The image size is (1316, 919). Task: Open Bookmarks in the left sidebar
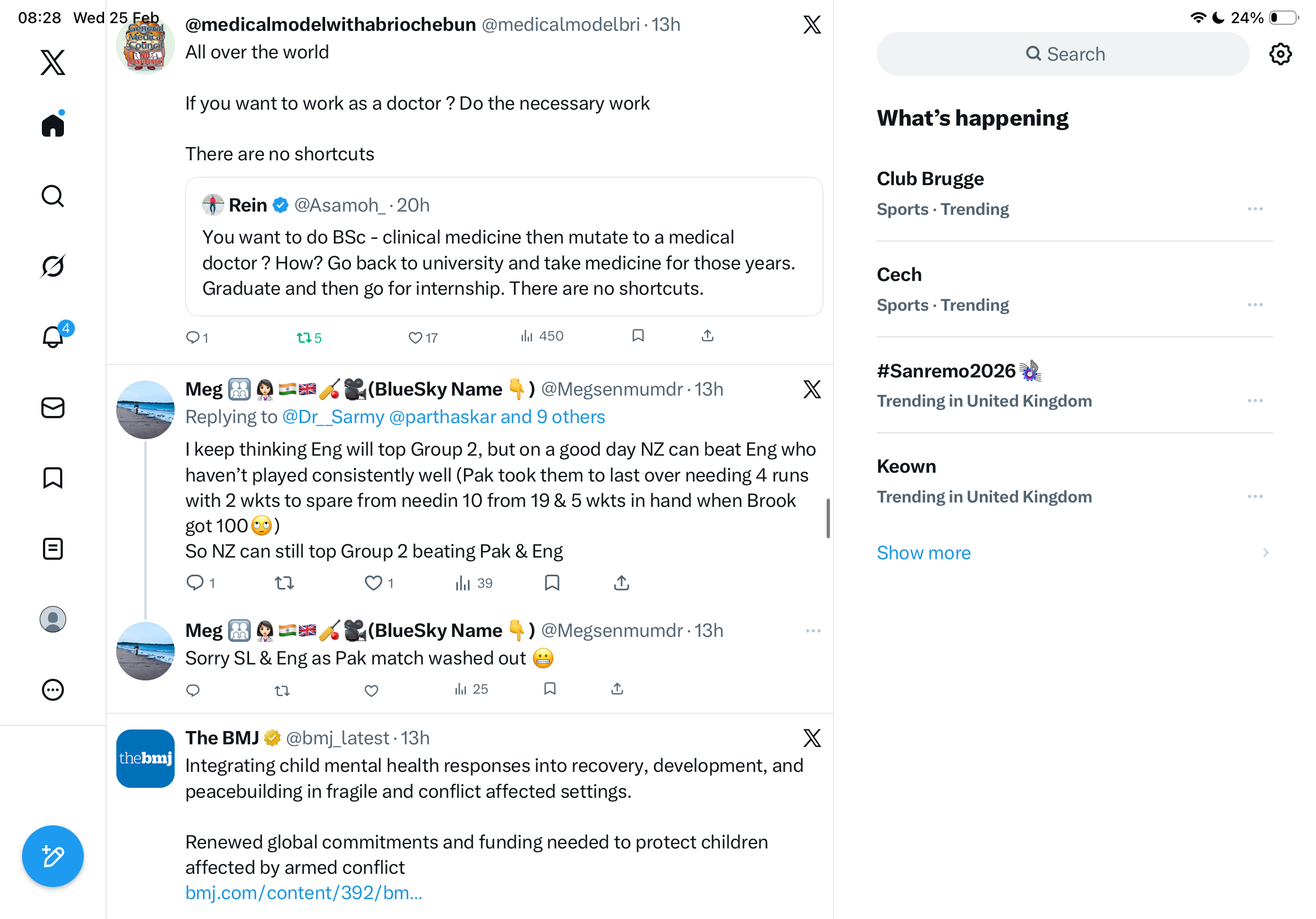(x=53, y=478)
